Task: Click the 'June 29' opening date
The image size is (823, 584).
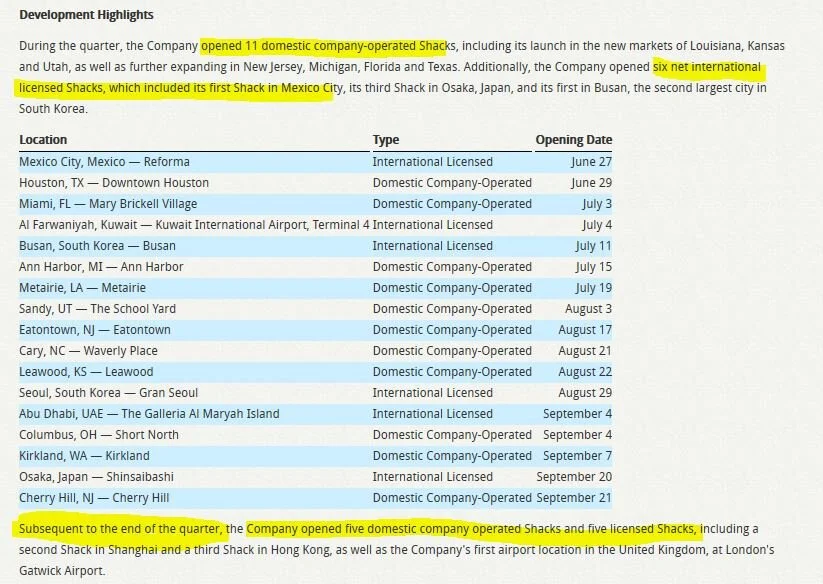Action: pos(592,183)
